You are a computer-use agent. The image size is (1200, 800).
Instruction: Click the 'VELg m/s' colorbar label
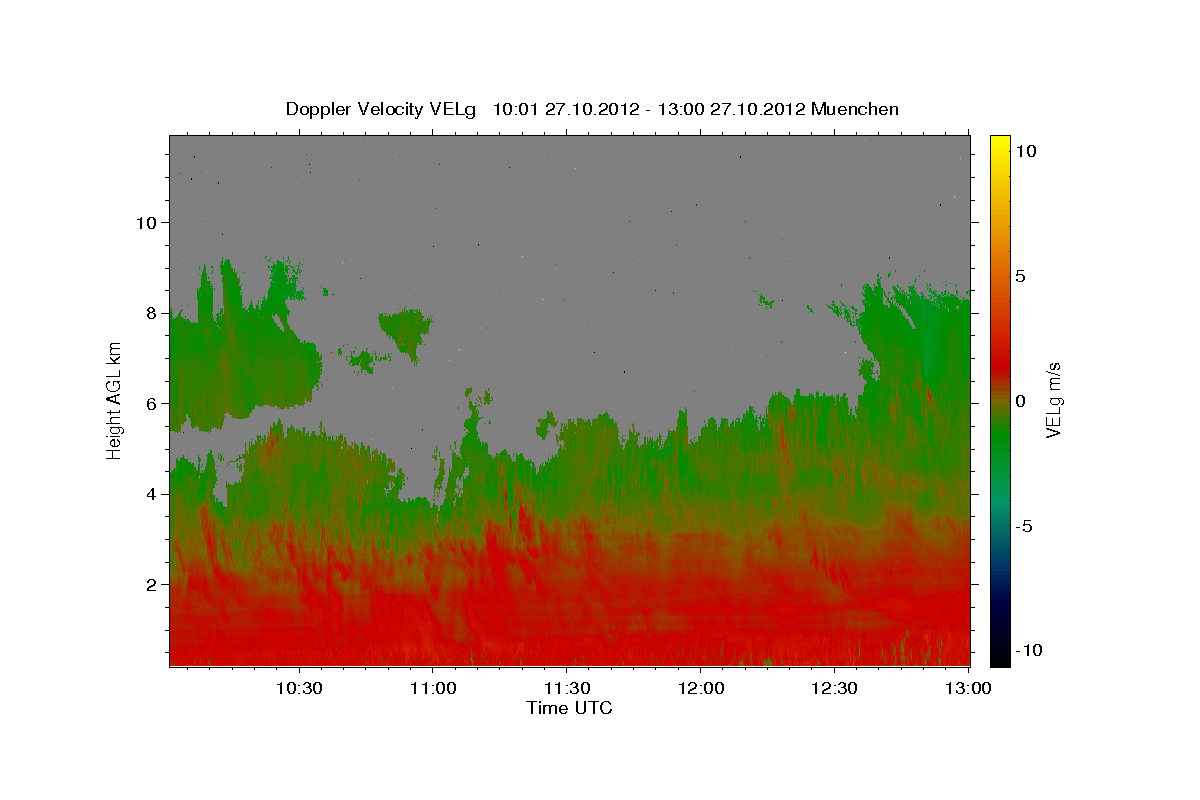pos(1053,400)
